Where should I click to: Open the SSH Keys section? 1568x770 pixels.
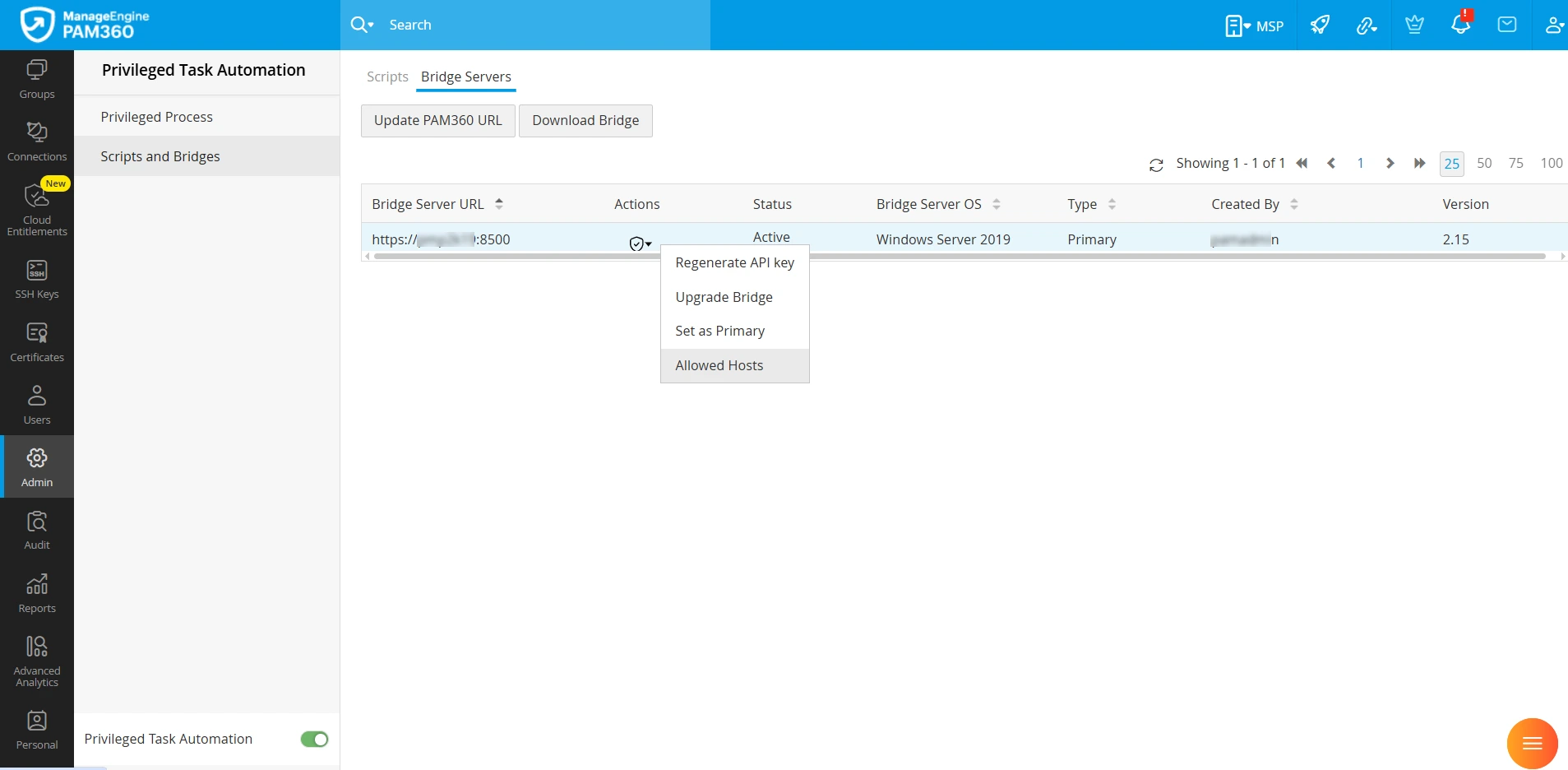point(36,279)
